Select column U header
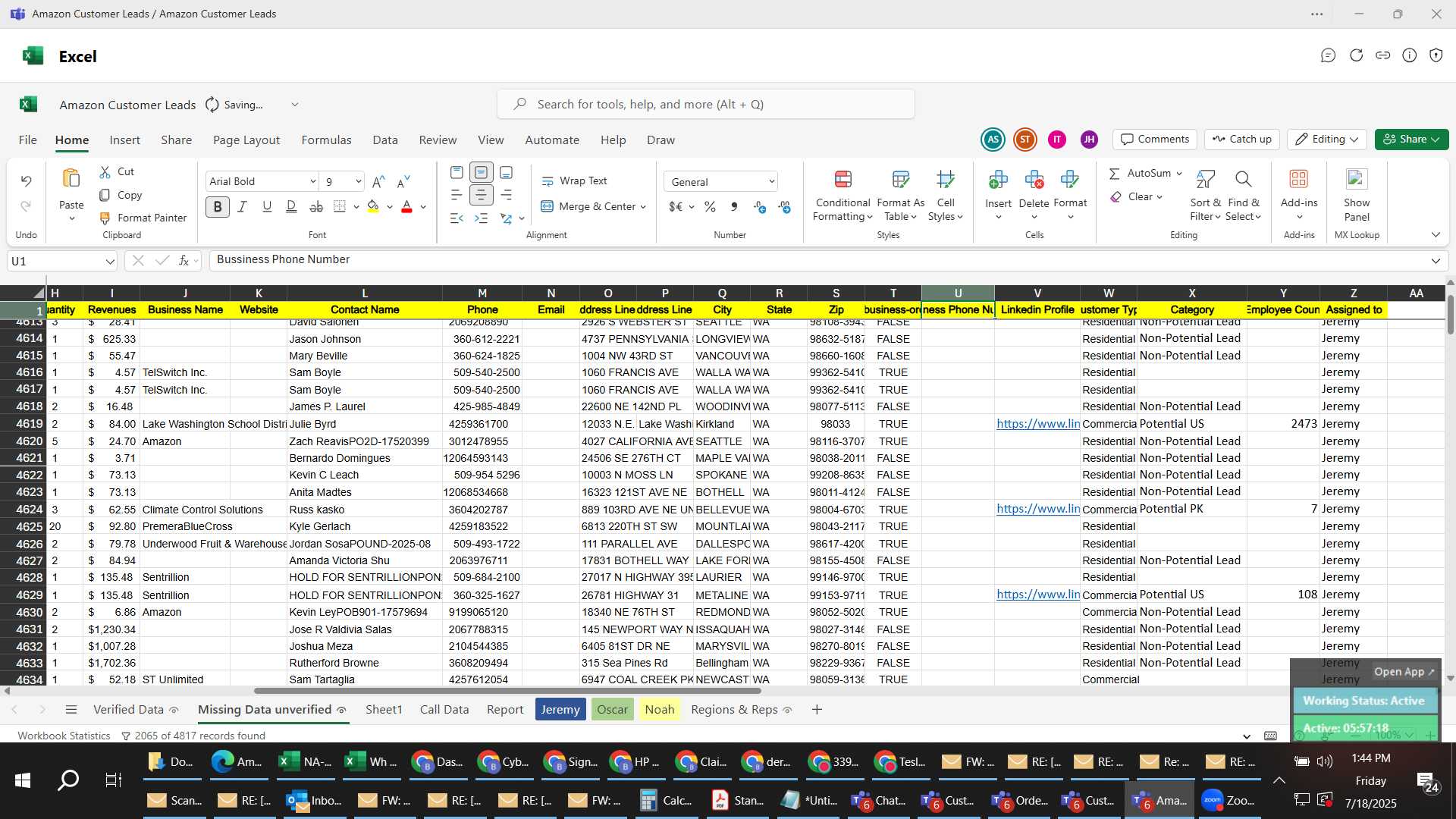Viewport: 1456px width, 819px height. [958, 293]
